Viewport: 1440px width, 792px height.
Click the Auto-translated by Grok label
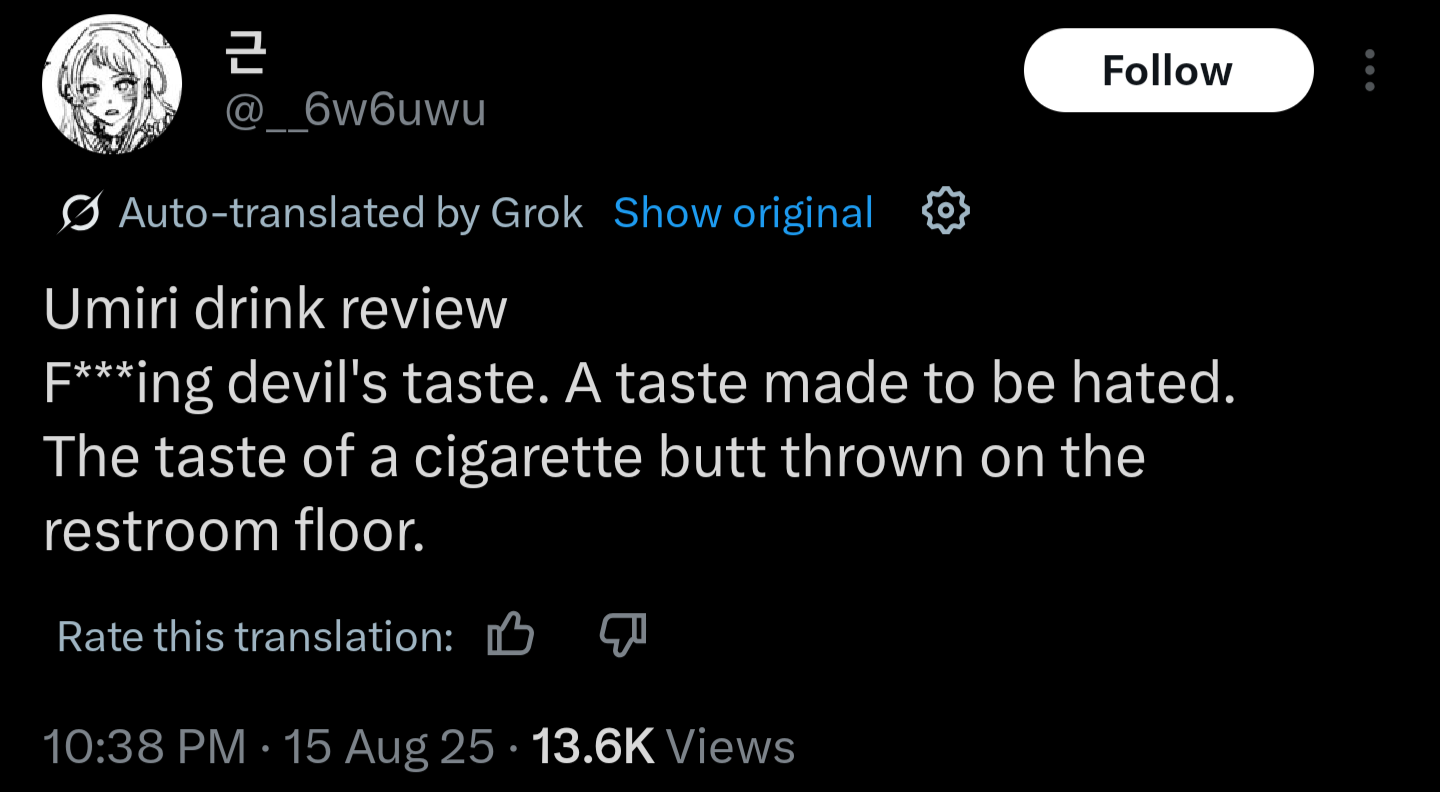(350, 213)
